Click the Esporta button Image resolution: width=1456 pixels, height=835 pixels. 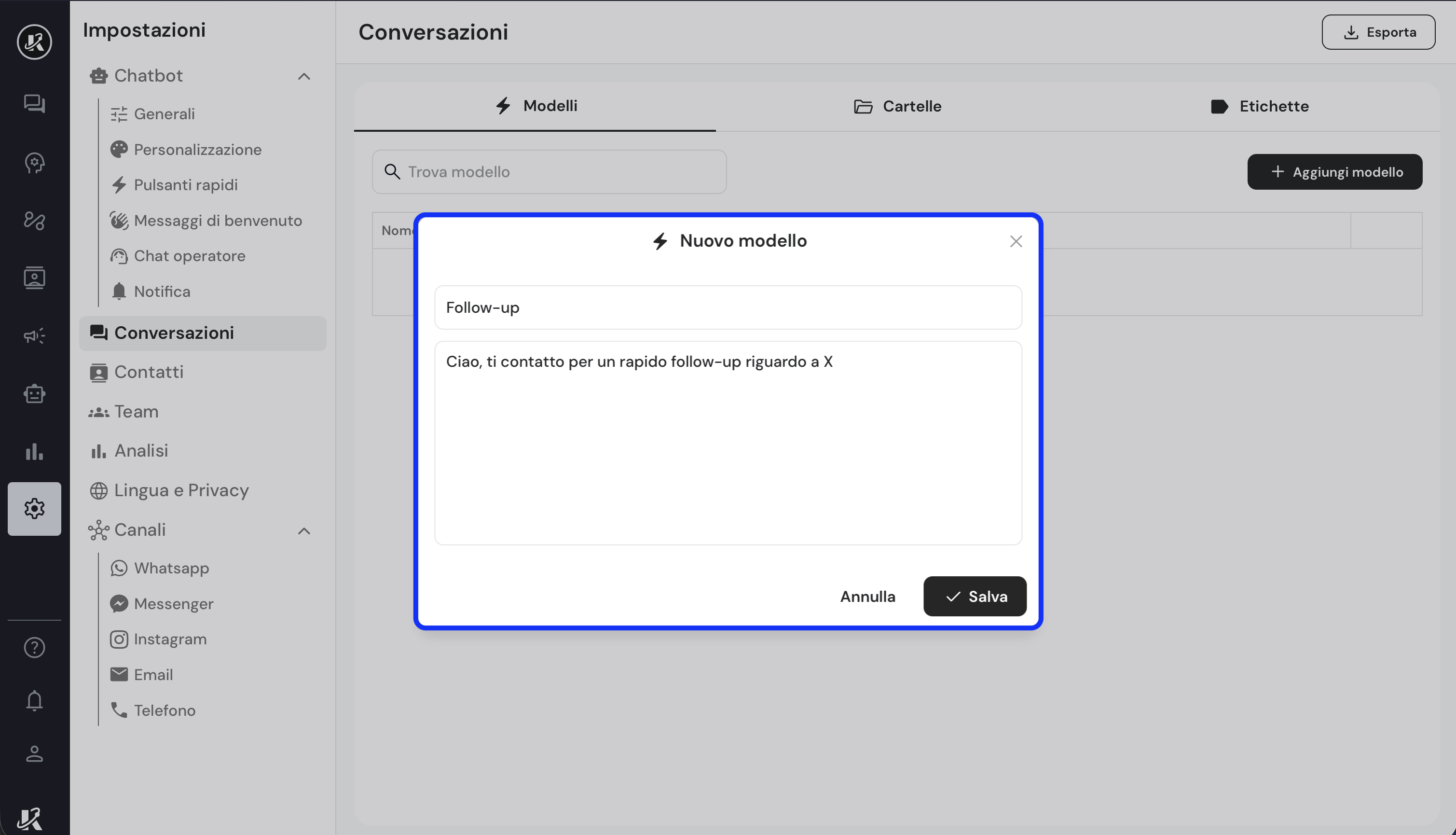click(1378, 32)
